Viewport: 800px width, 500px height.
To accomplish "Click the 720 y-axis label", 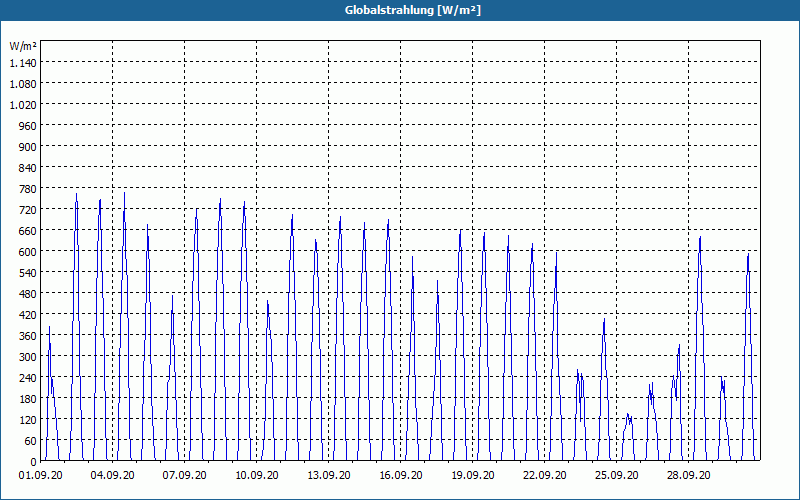I will (x=28, y=210).
